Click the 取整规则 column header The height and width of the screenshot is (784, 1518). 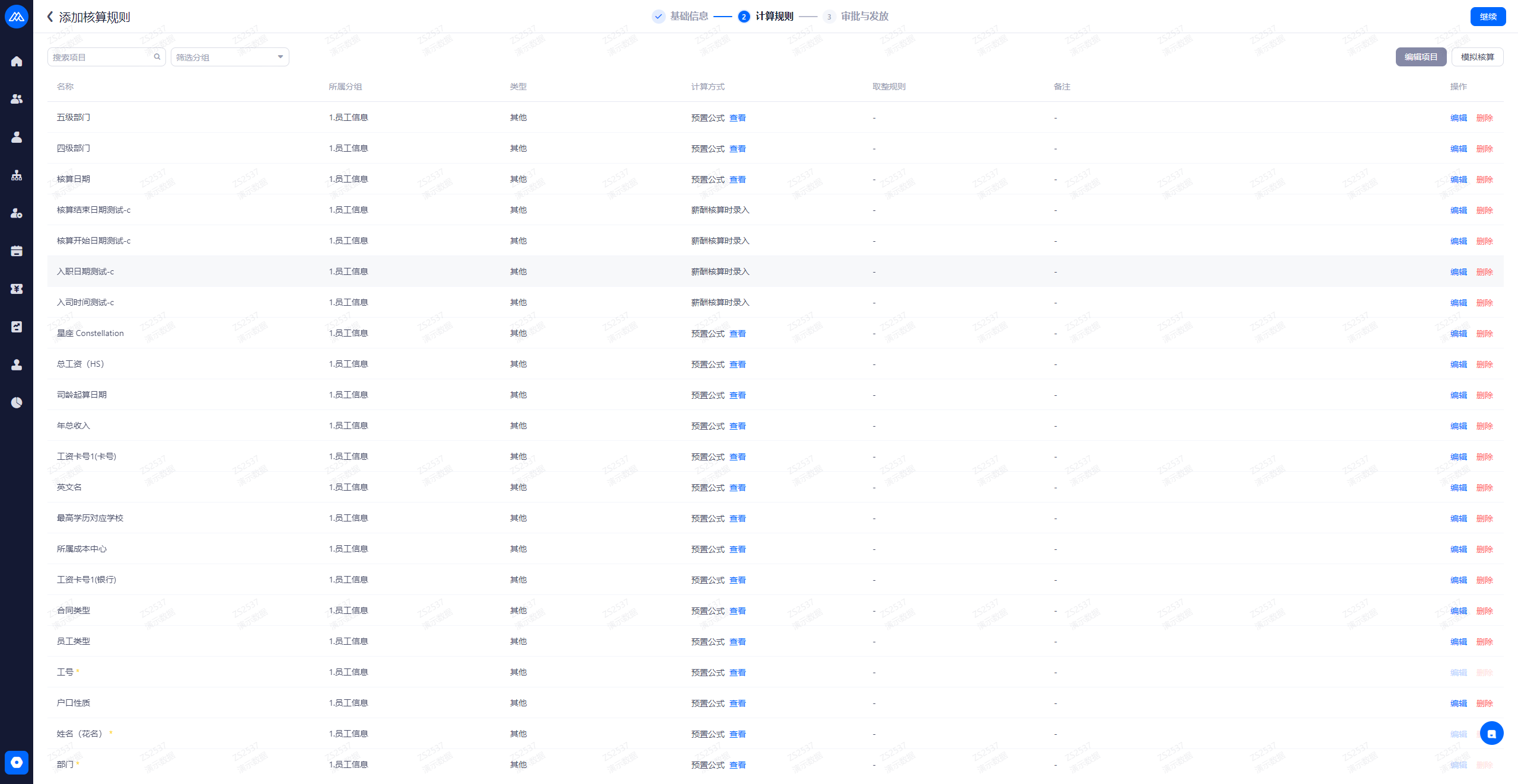coord(889,87)
